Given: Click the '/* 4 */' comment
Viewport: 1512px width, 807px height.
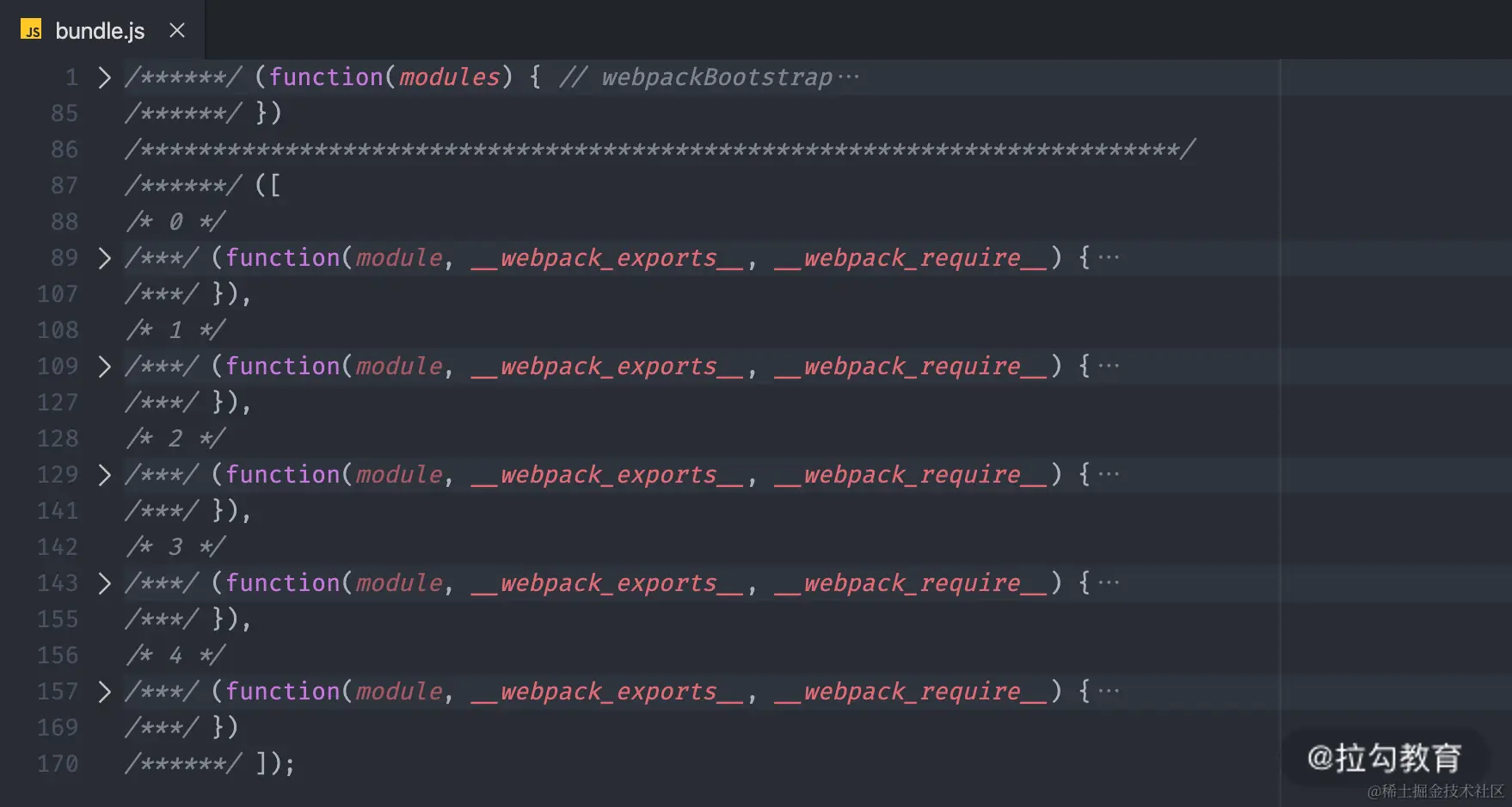Looking at the screenshot, I should tap(175, 656).
